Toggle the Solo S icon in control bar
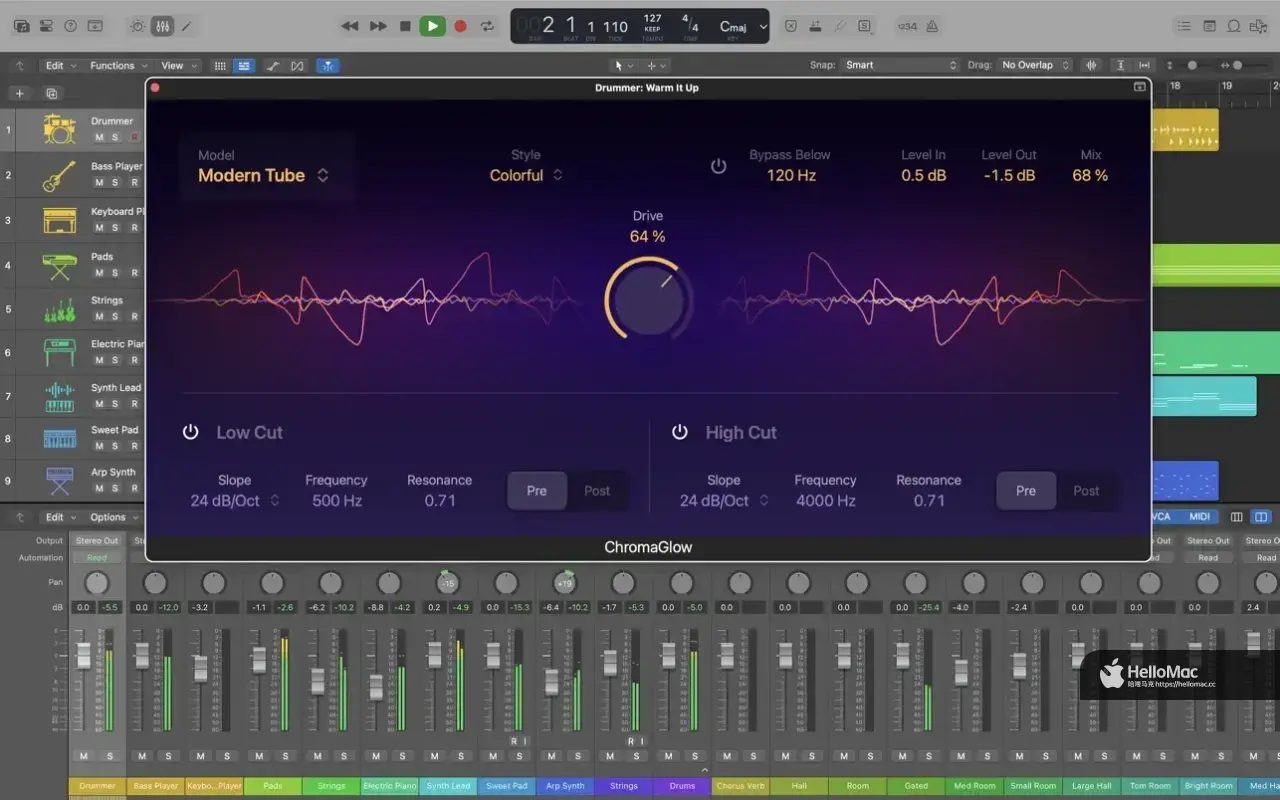The image size is (1280, 800). (865, 26)
